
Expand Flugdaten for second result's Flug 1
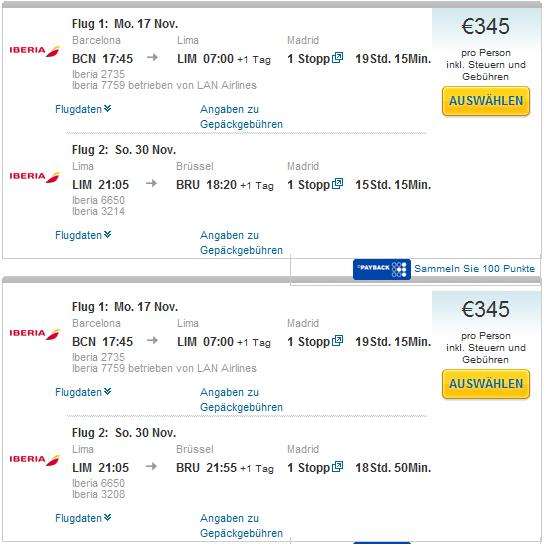(x=83, y=392)
